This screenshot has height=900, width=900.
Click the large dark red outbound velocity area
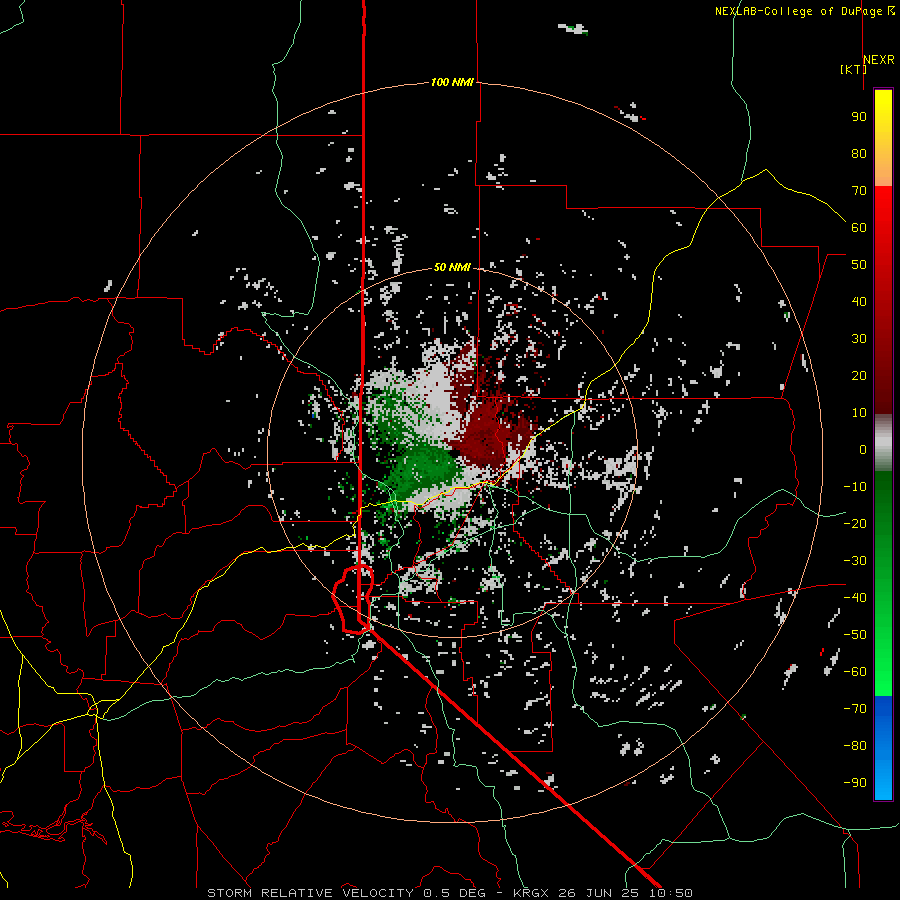(x=488, y=428)
